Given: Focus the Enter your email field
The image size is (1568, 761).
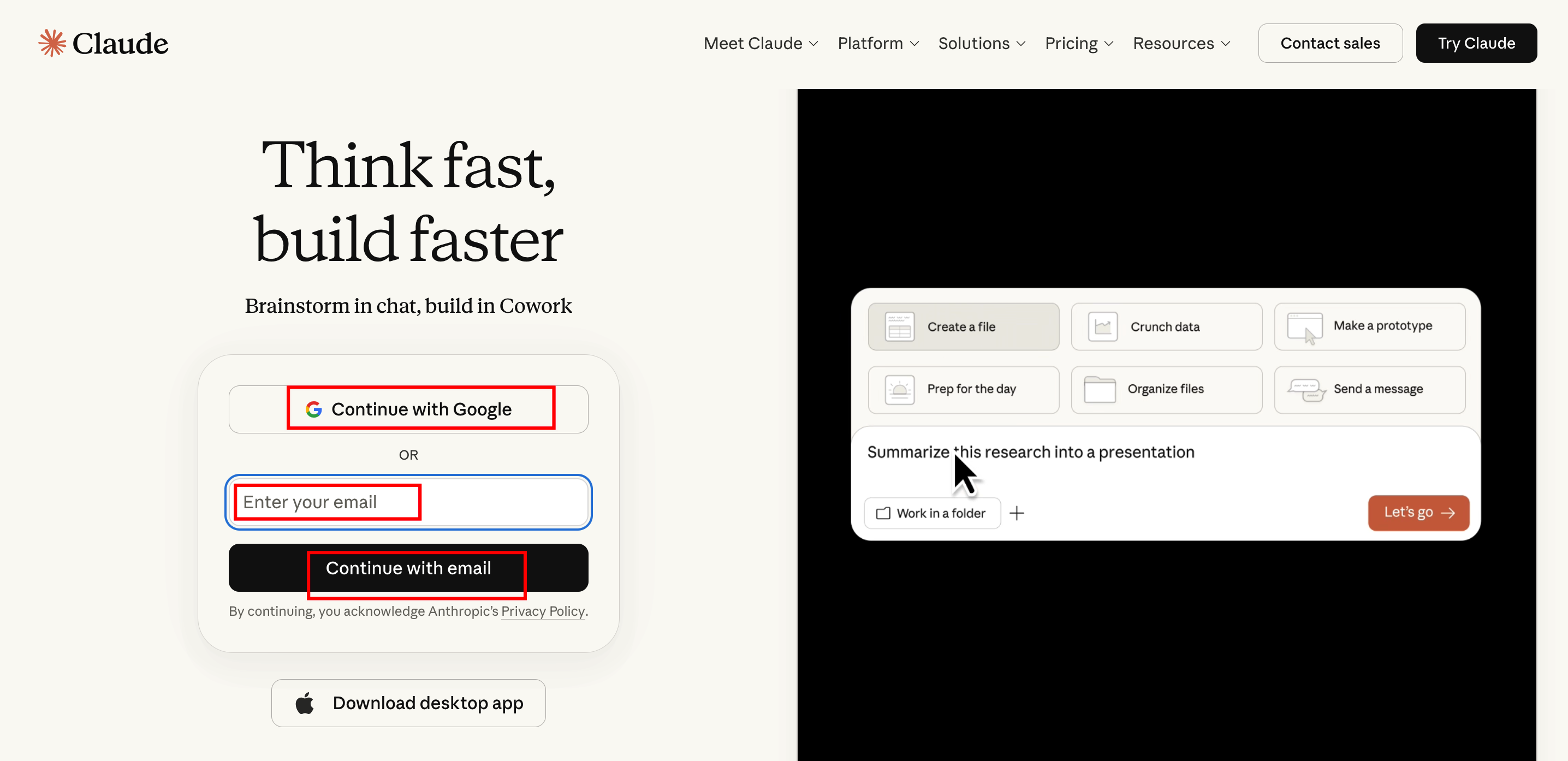Looking at the screenshot, I should tap(408, 502).
